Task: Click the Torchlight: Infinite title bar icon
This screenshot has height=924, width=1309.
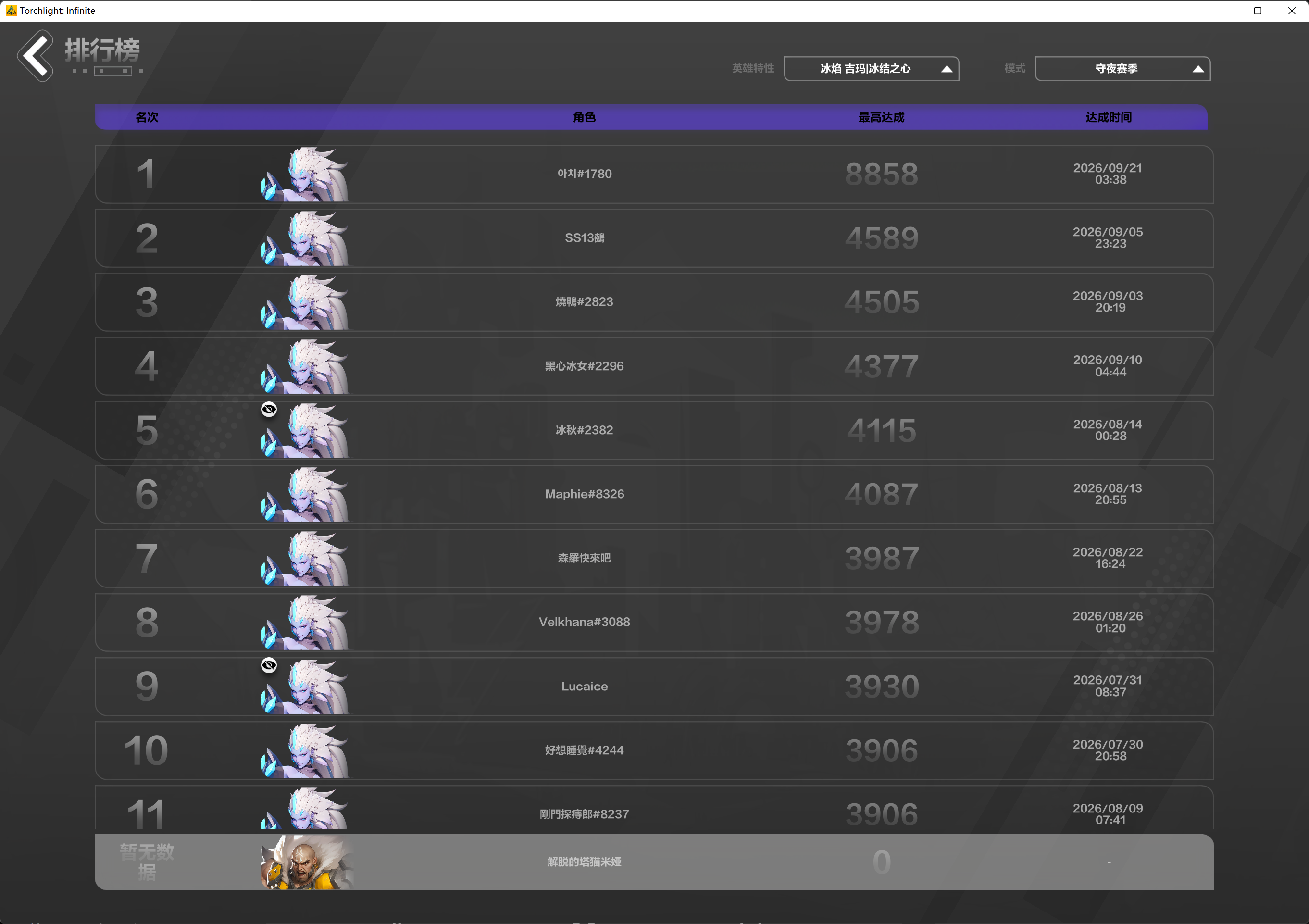Action: (11, 10)
